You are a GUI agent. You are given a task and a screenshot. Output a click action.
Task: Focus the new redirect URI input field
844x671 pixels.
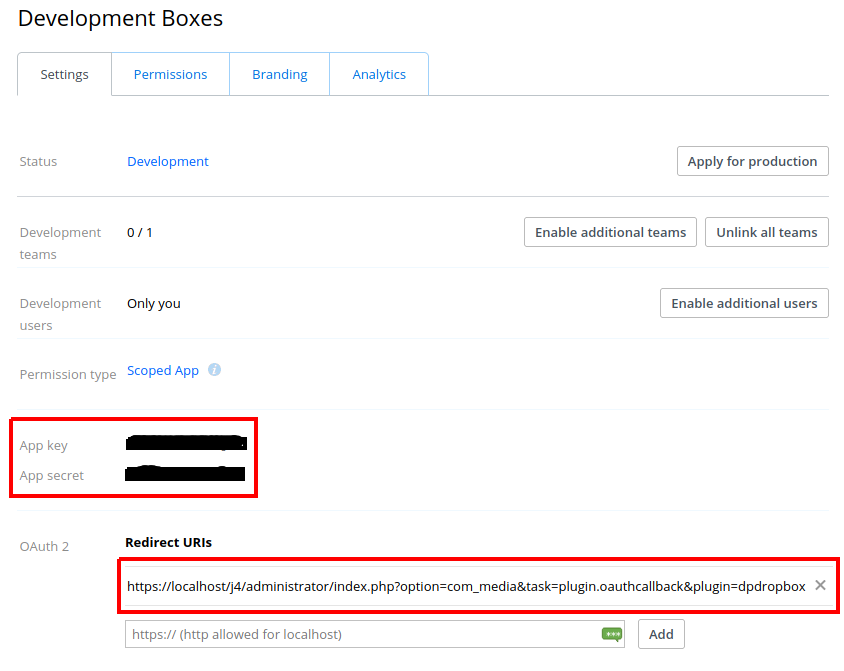click(360, 634)
